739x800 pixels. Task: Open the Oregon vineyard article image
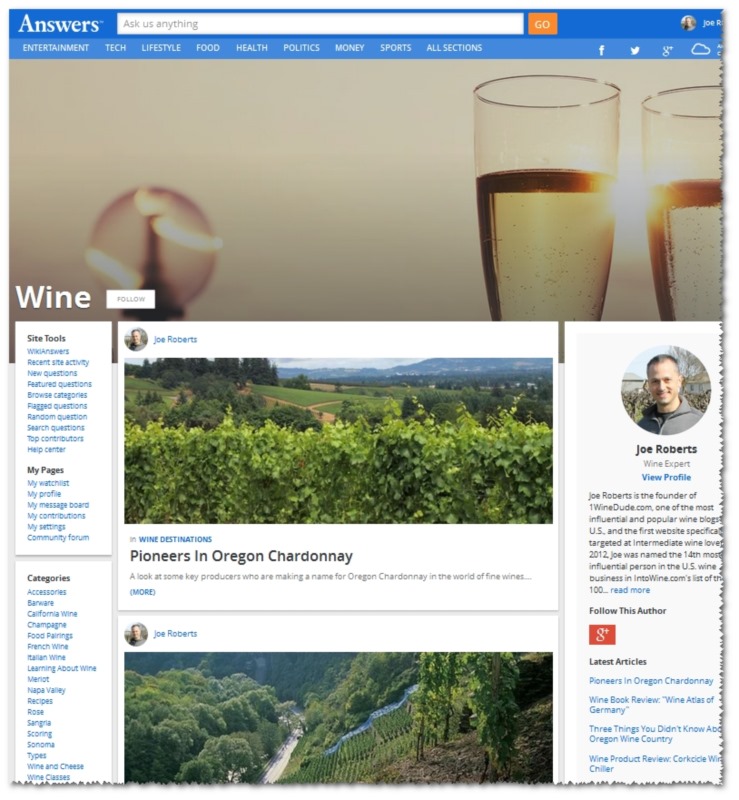tap(338, 441)
